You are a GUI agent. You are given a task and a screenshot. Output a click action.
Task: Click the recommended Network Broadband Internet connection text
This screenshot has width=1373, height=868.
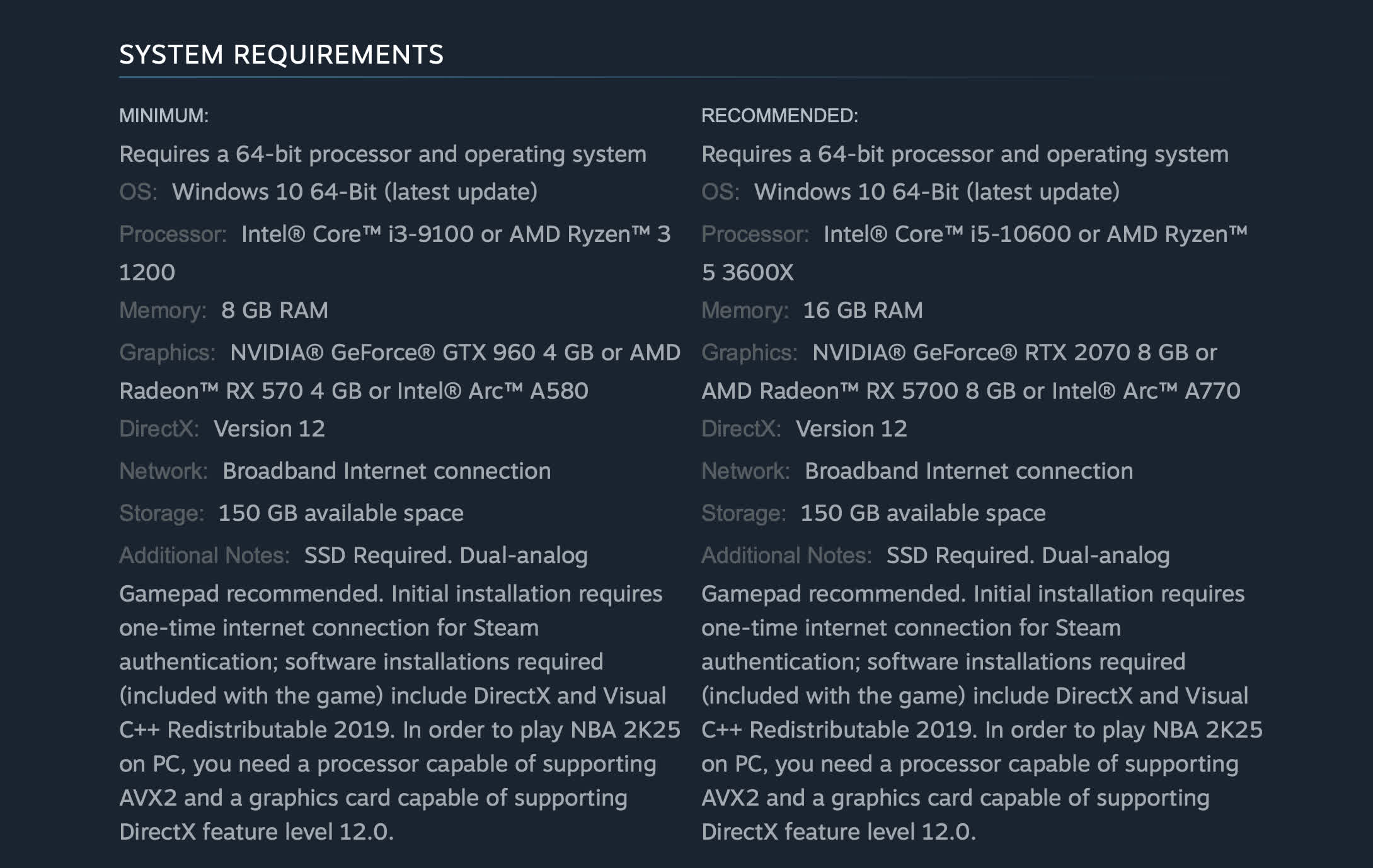pos(969,471)
